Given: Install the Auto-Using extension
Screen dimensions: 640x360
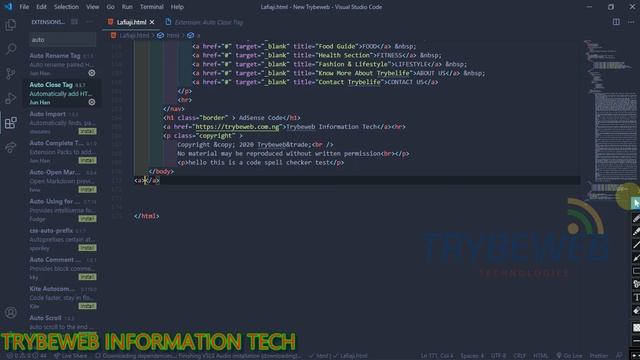Looking at the screenshot, I should point(87,218).
